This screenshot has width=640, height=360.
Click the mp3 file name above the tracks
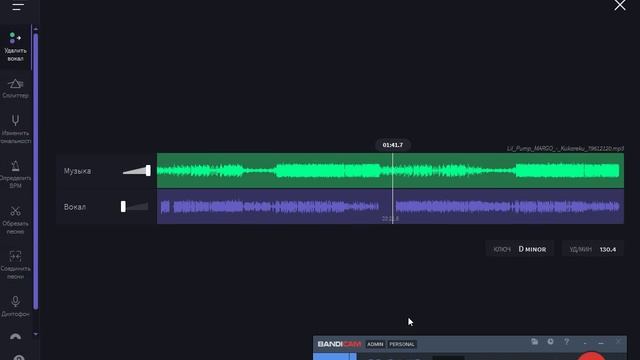565,149
